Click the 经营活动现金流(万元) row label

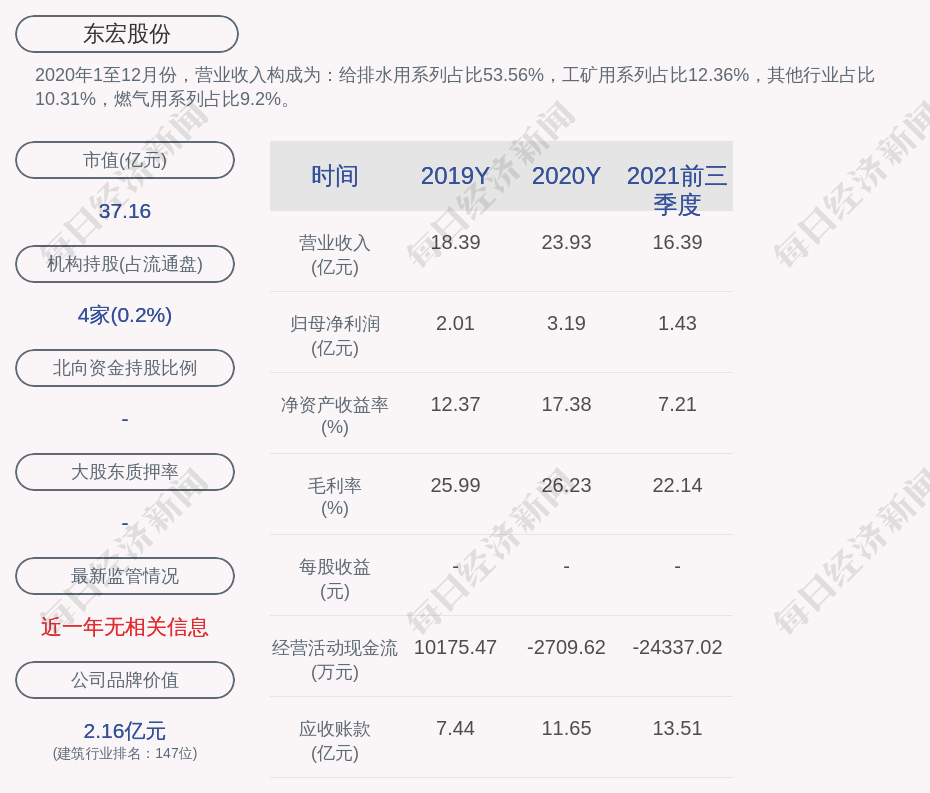335,660
